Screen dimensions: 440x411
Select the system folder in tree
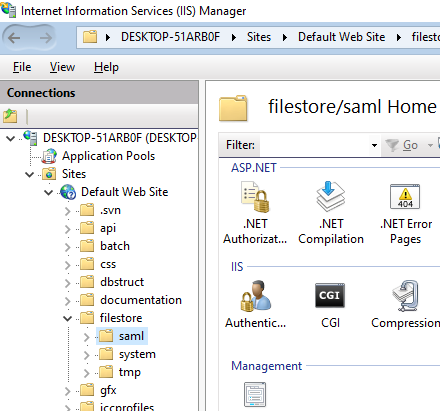pyautogui.click(x=137, y=354)
